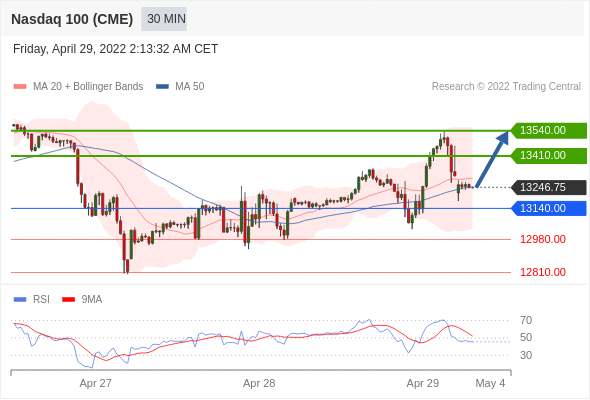
Task: Click the Research © 2022 Trading Central credit
Action: coord(506,87)
